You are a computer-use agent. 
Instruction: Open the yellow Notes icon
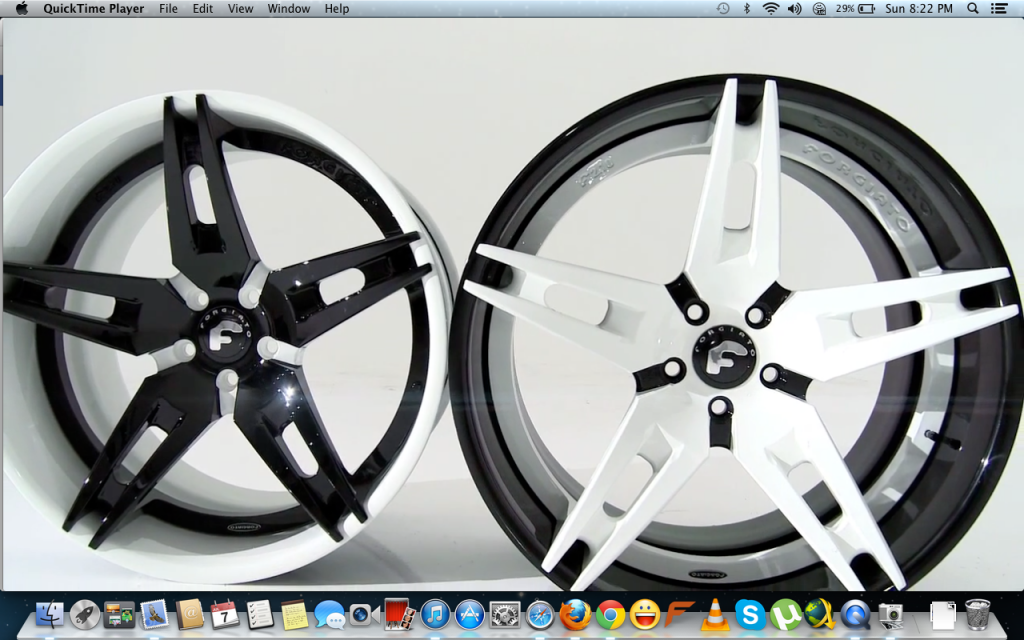295,615
